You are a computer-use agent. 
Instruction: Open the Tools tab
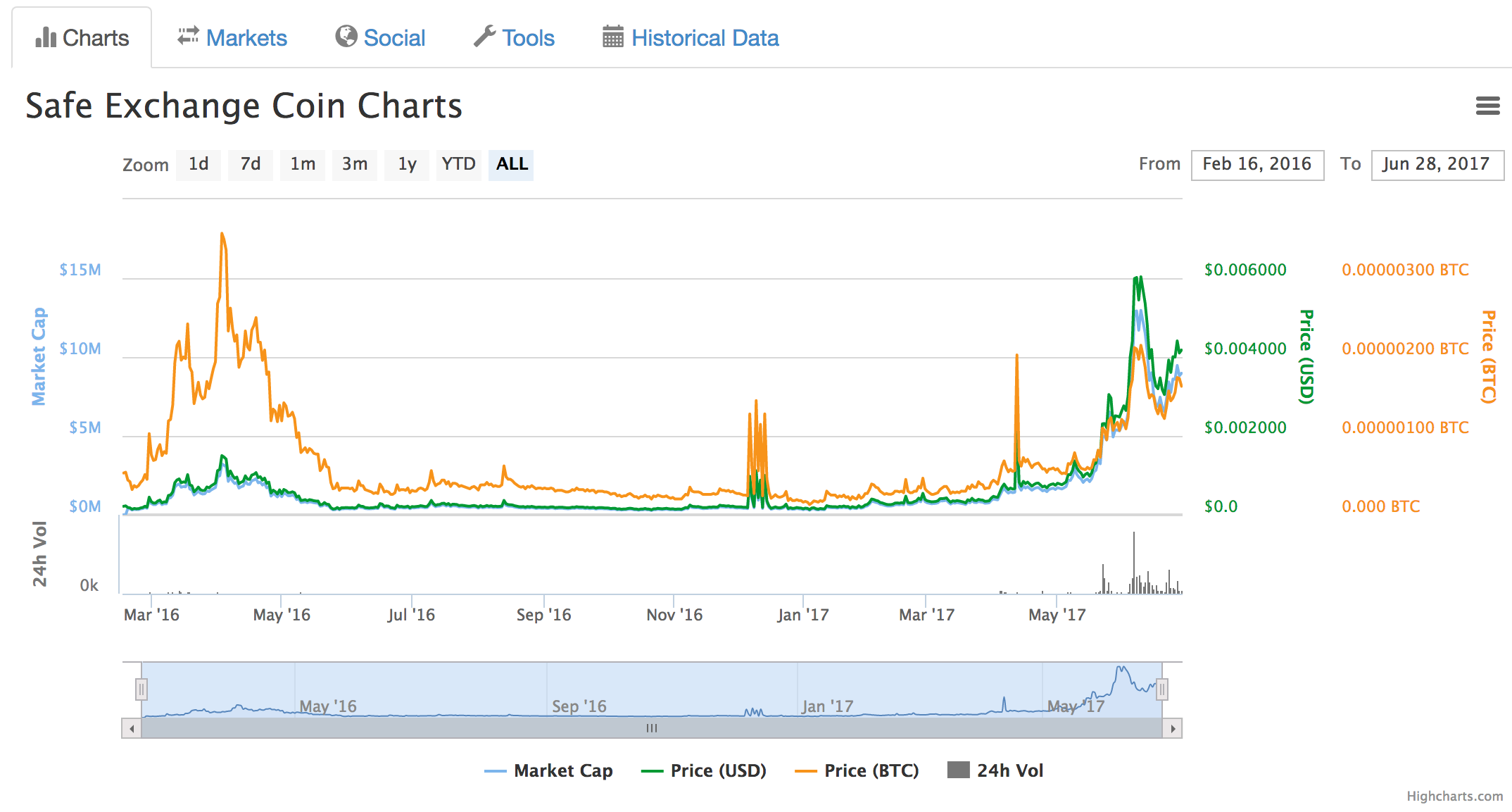click(x=515, y=37)
